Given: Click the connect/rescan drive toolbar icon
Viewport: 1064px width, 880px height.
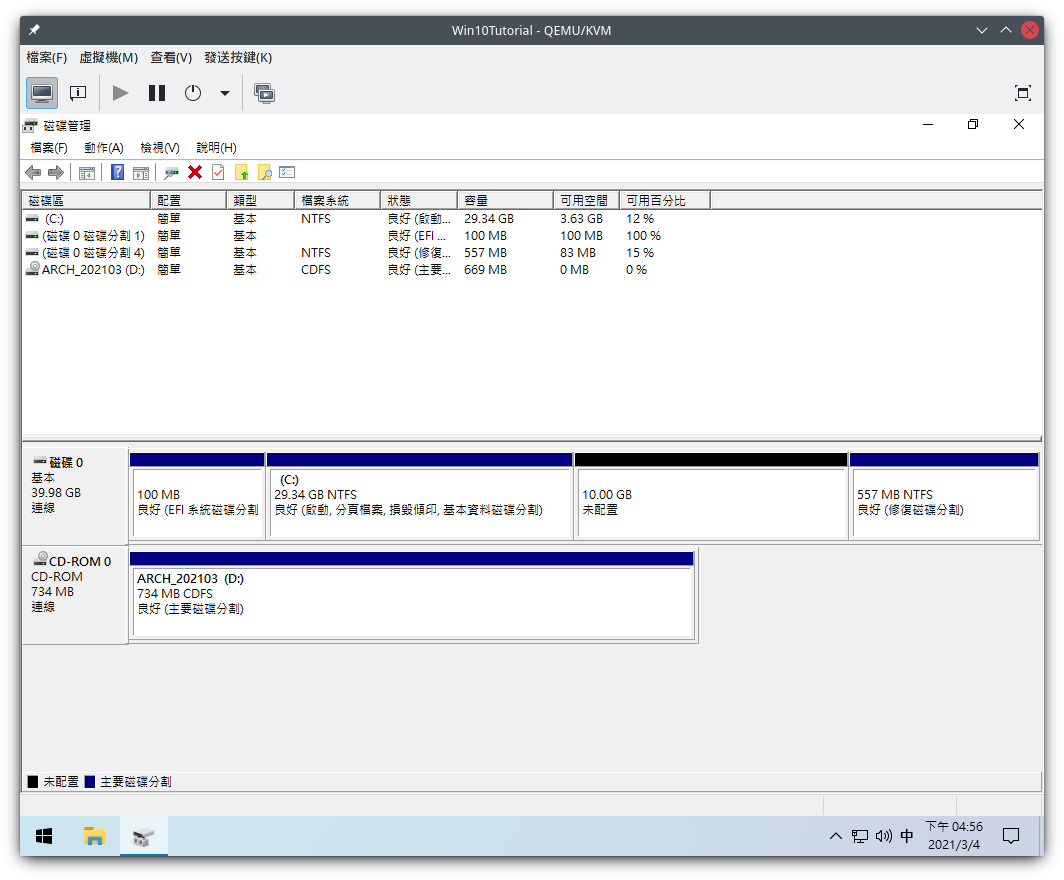Looking at the screenshot, I should 171,172.
